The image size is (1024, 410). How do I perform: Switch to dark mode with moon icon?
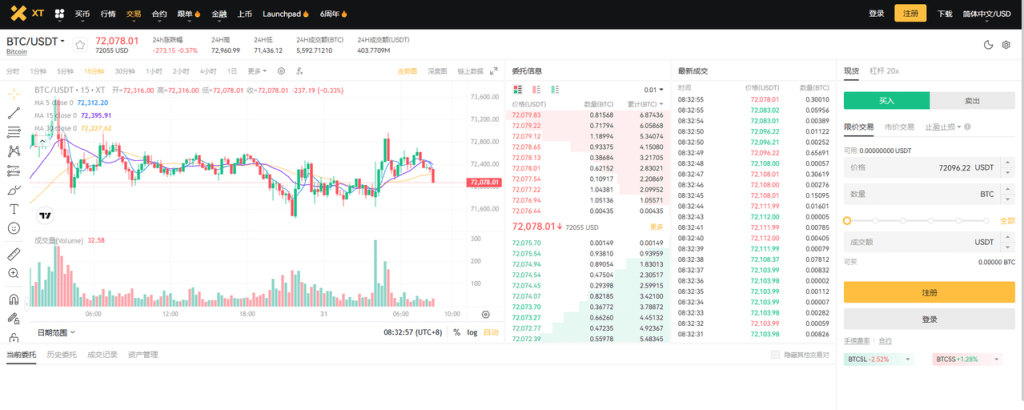click(x=988, y=44)
